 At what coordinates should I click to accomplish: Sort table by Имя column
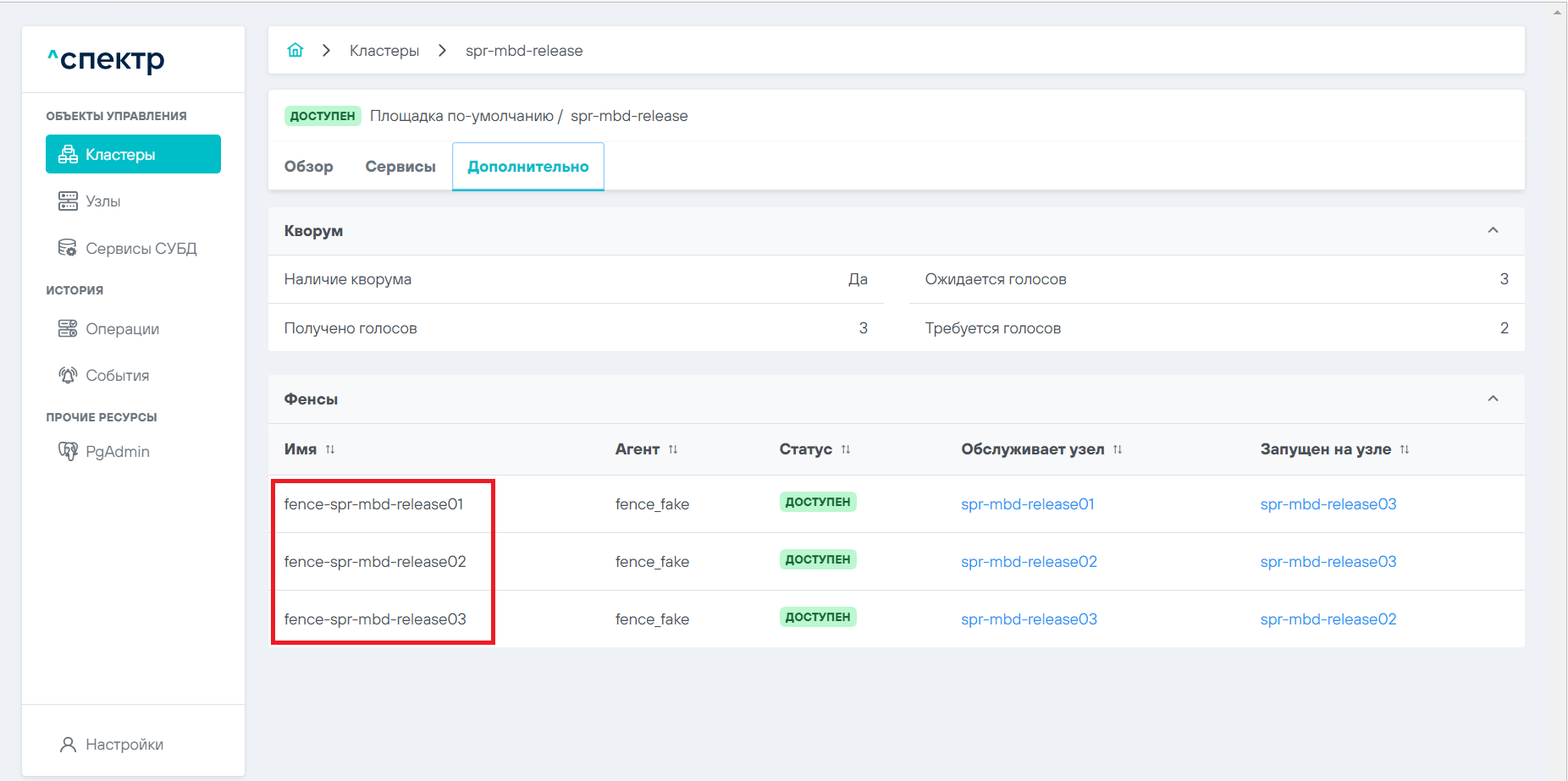(330, 449)
